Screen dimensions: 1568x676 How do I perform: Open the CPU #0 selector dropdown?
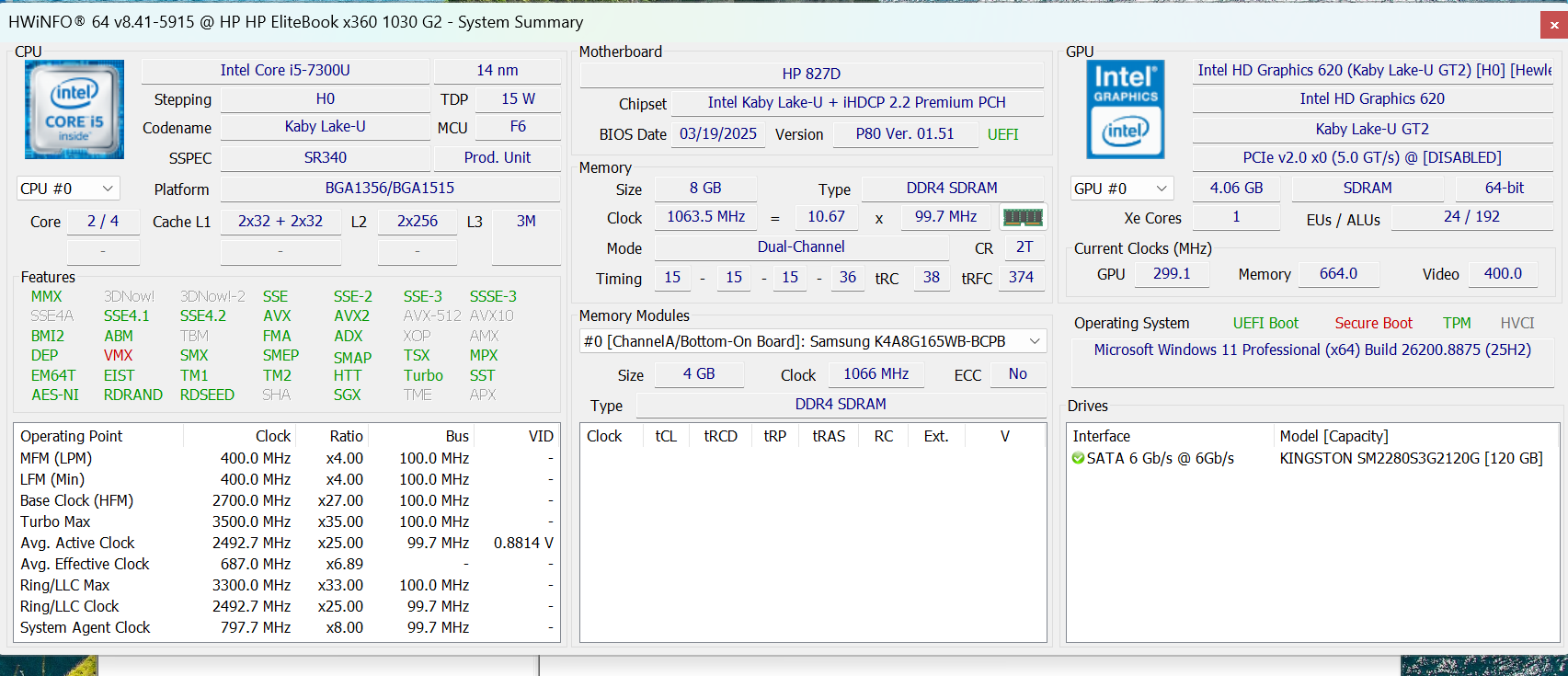click(68, 189)
